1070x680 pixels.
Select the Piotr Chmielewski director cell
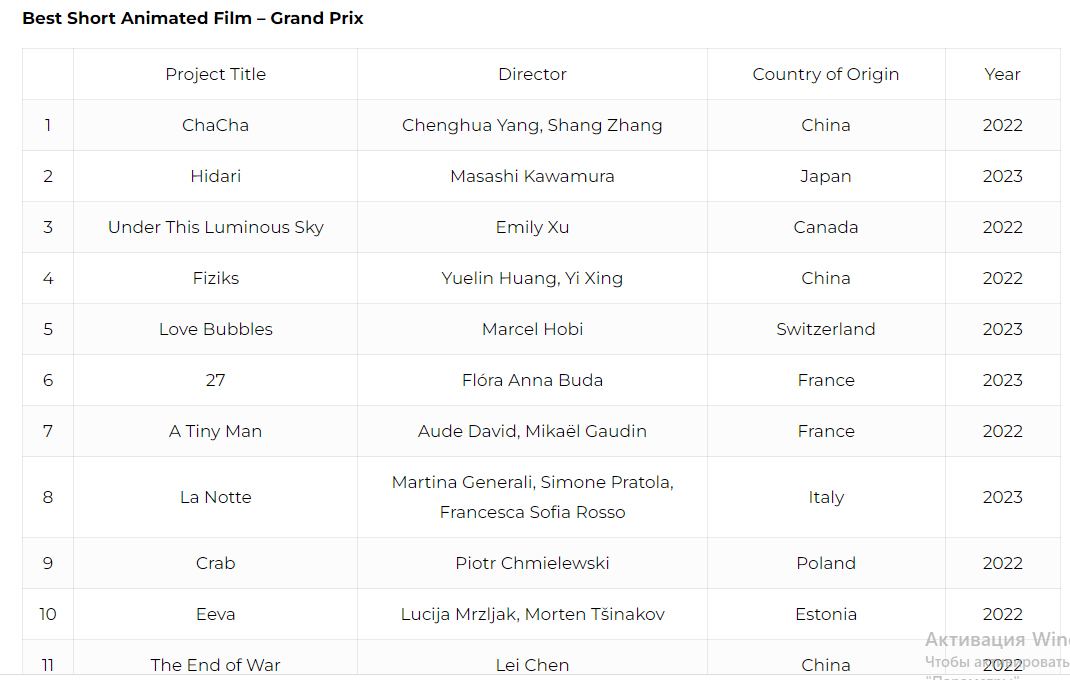(532, 563)
